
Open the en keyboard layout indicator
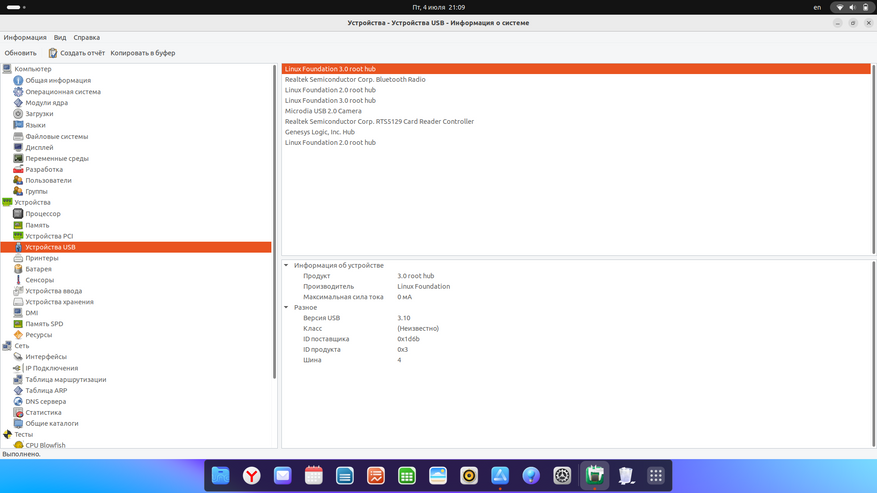(x=817, y=7)
